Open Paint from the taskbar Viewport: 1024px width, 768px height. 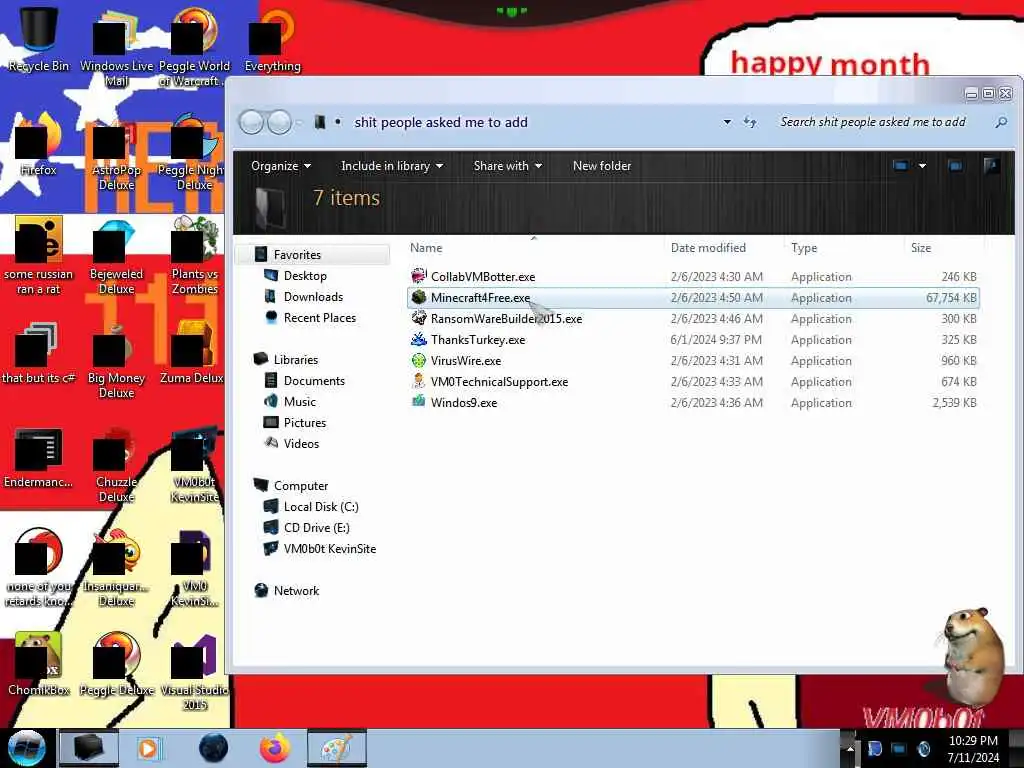(336, 748)
